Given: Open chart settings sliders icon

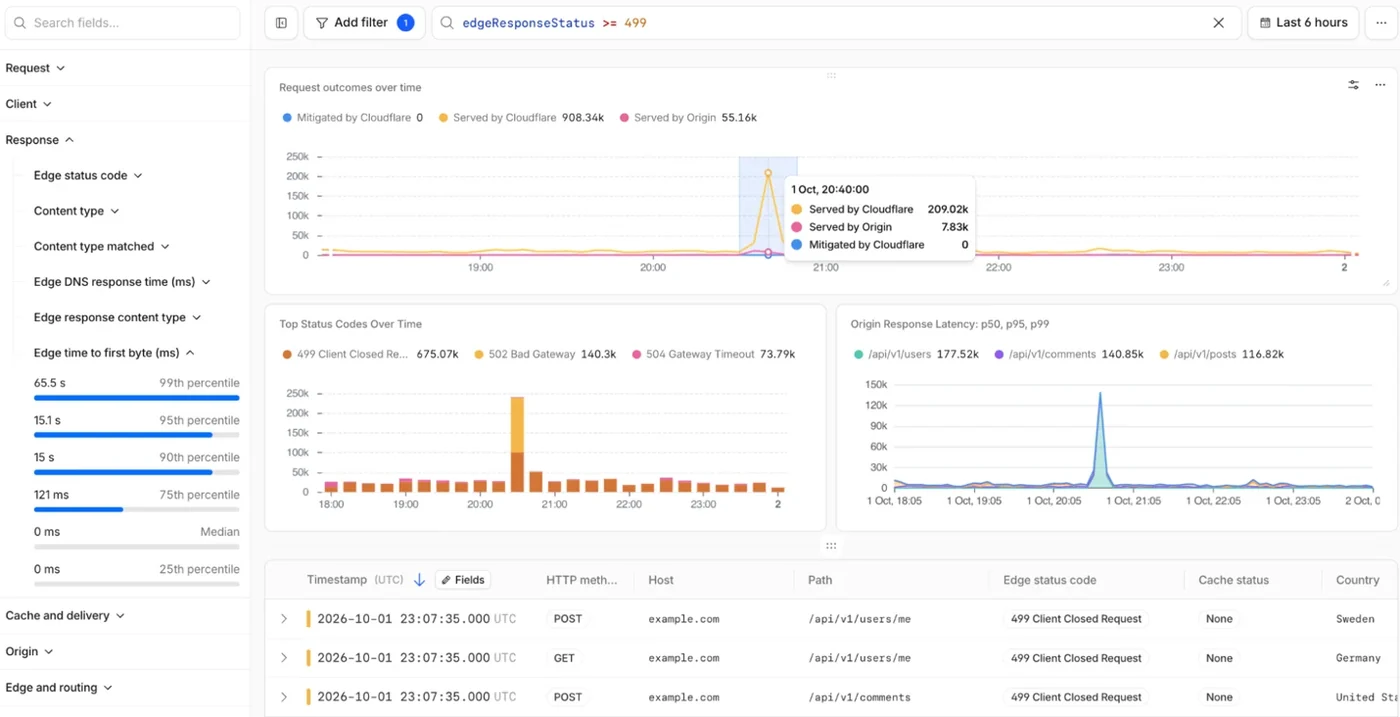Looking at the screenshot, I should click(1353, 85).
